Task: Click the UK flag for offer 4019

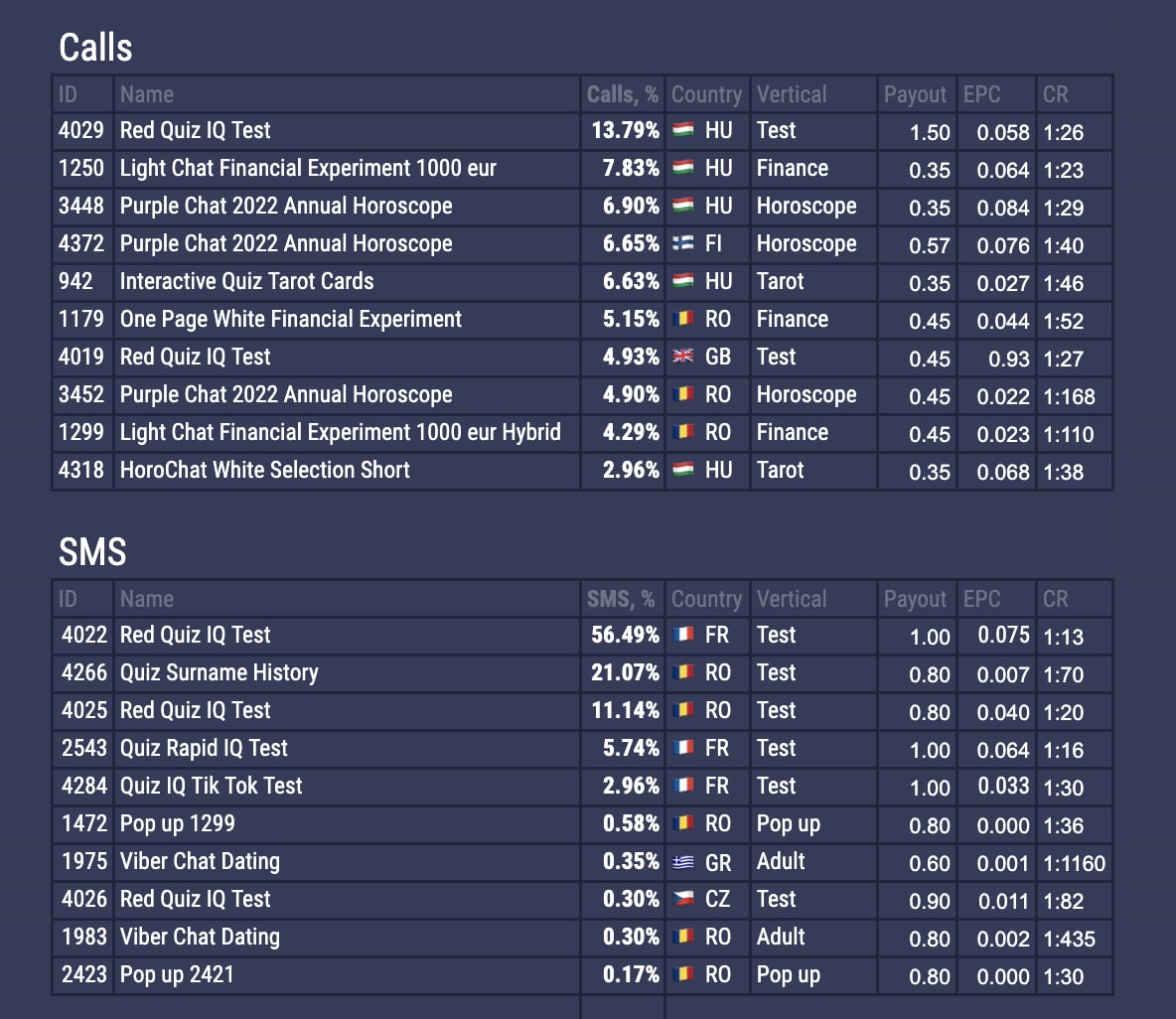Action: click(683, 357)
